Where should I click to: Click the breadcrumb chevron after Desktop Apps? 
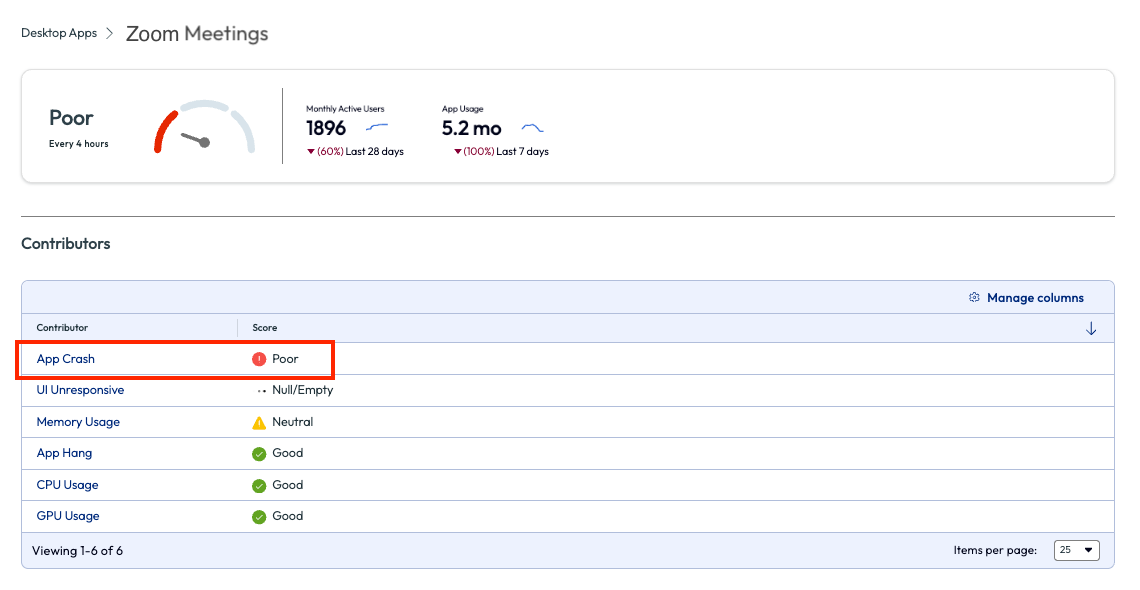point(110,33)
